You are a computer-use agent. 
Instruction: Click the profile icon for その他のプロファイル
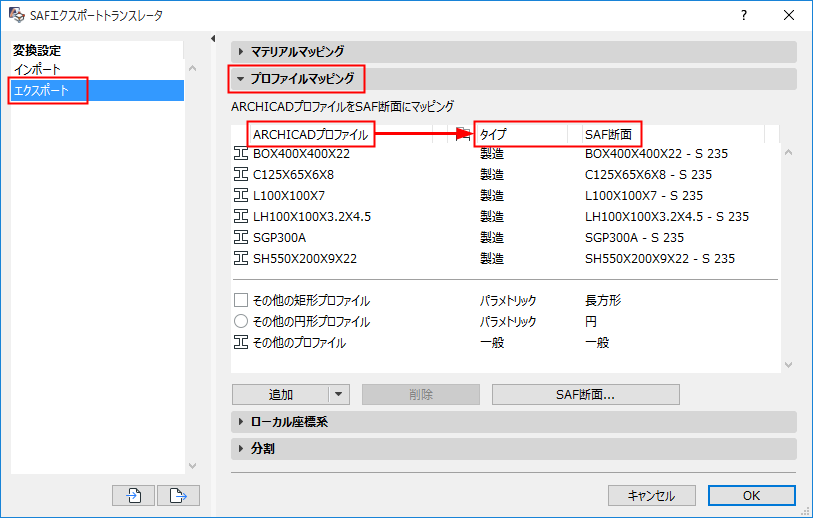pos(241,342)
